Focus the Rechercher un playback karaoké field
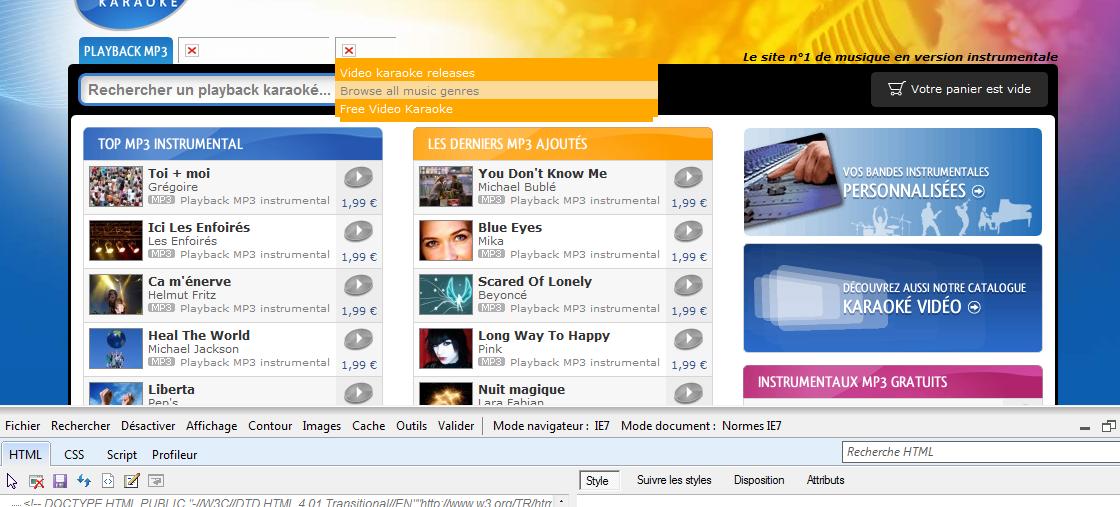Screen dimensions: 1120x507 208,90
